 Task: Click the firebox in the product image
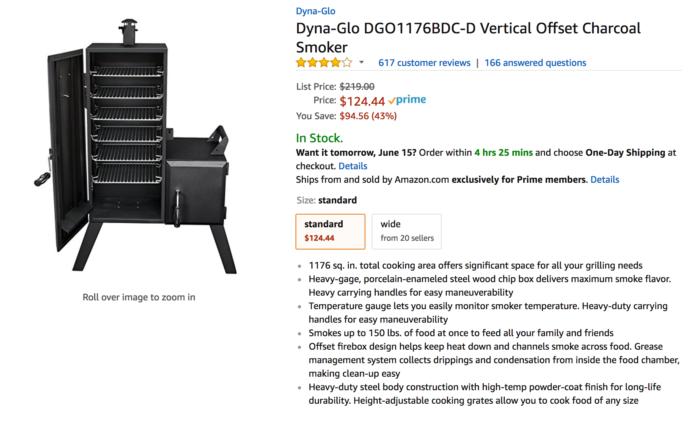coord(197,176)
